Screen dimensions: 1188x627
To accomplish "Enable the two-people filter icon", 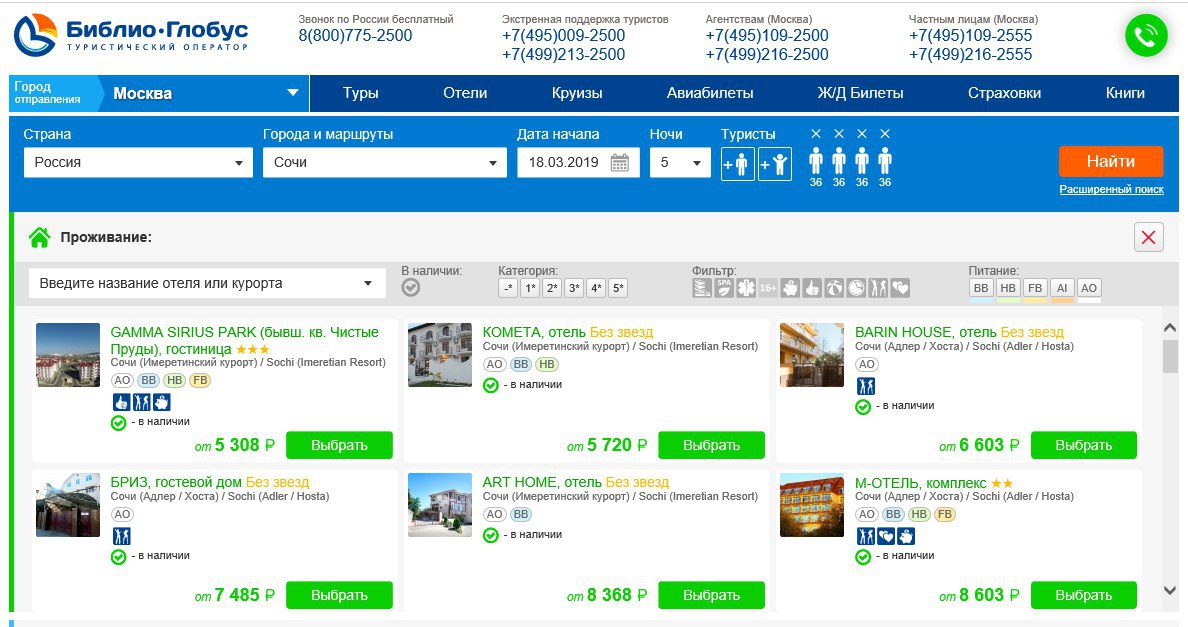I will (x=878, y=288).
